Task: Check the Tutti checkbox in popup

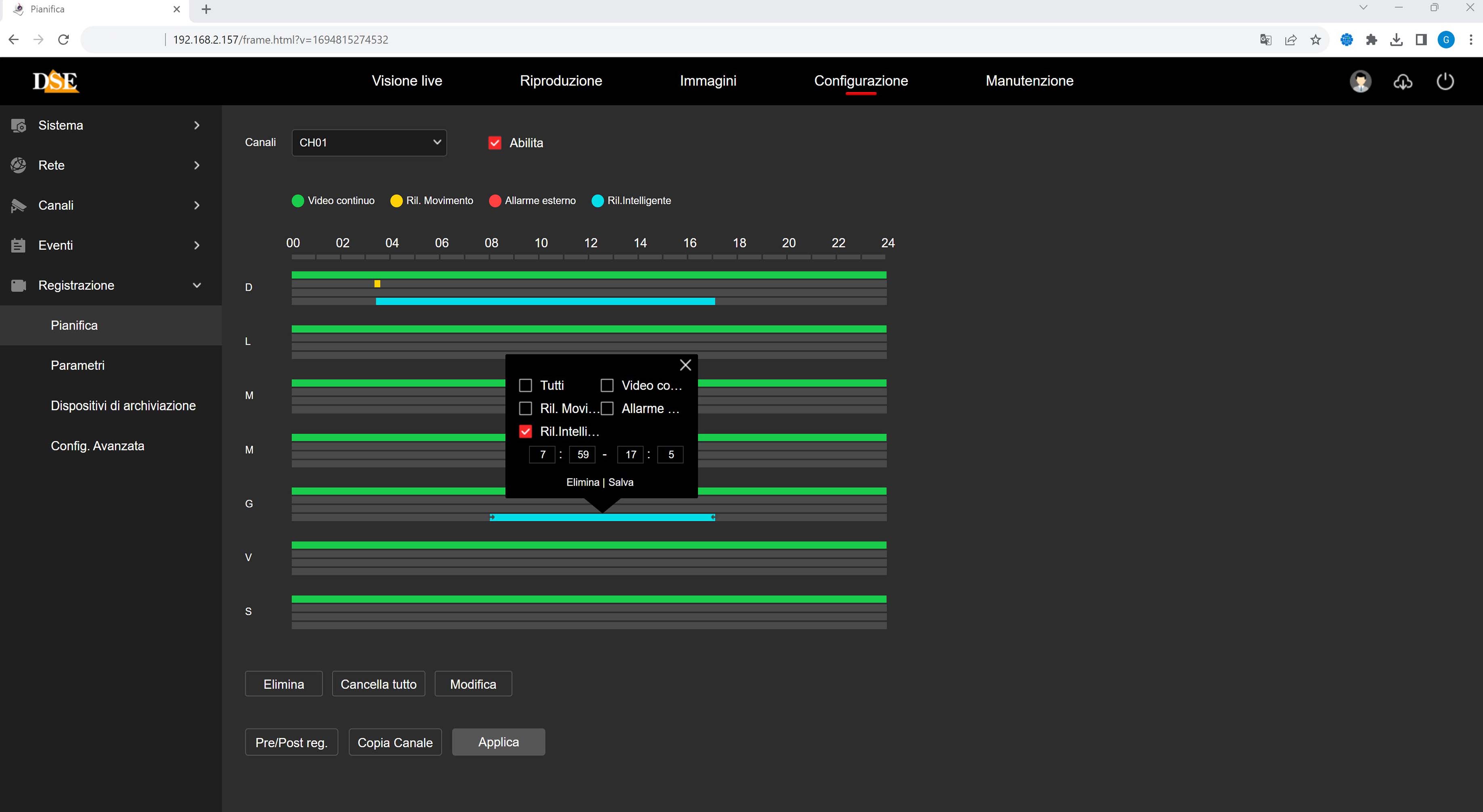Action: tap(525, 385)
